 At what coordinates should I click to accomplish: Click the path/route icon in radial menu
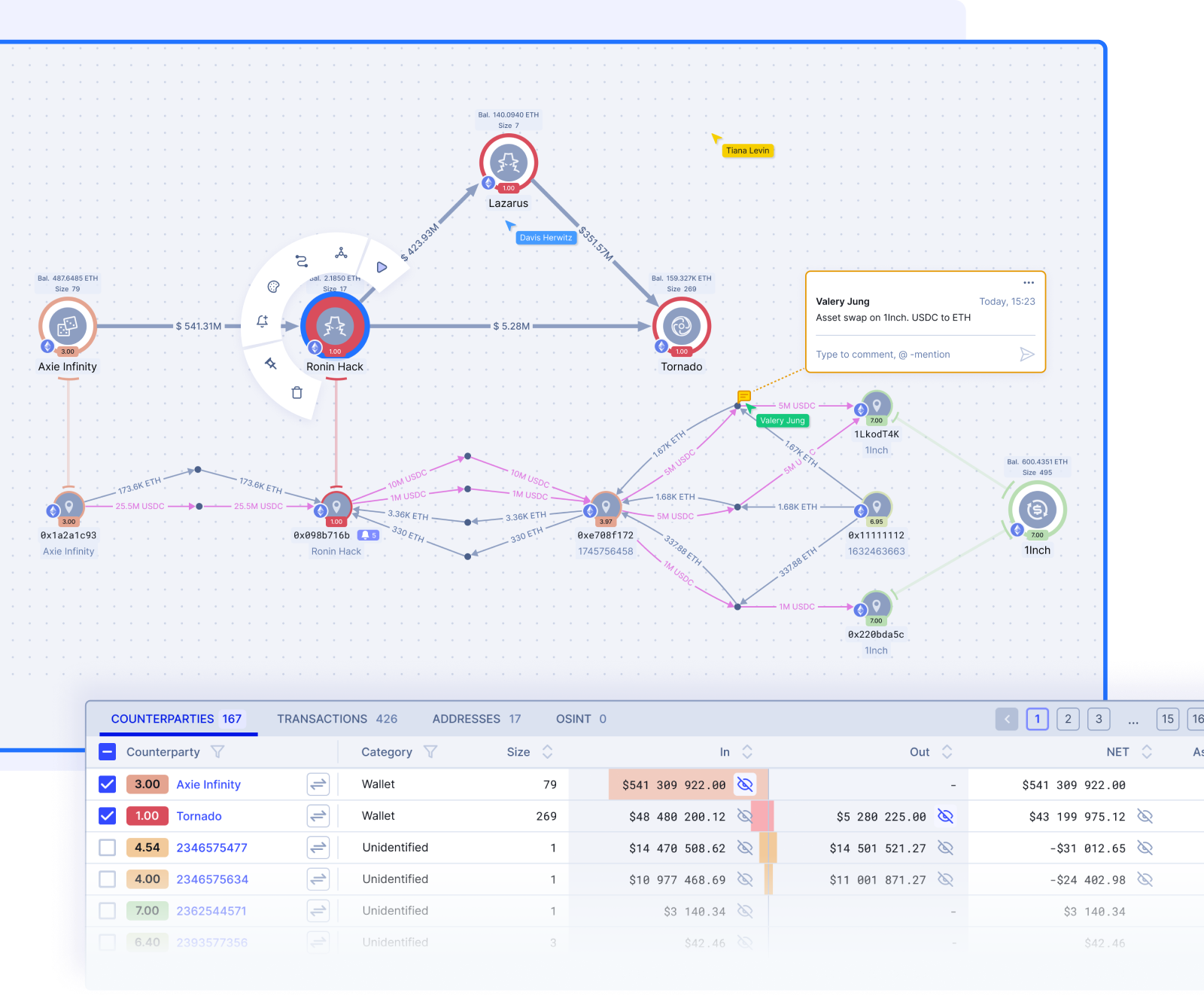click(302, 261)
